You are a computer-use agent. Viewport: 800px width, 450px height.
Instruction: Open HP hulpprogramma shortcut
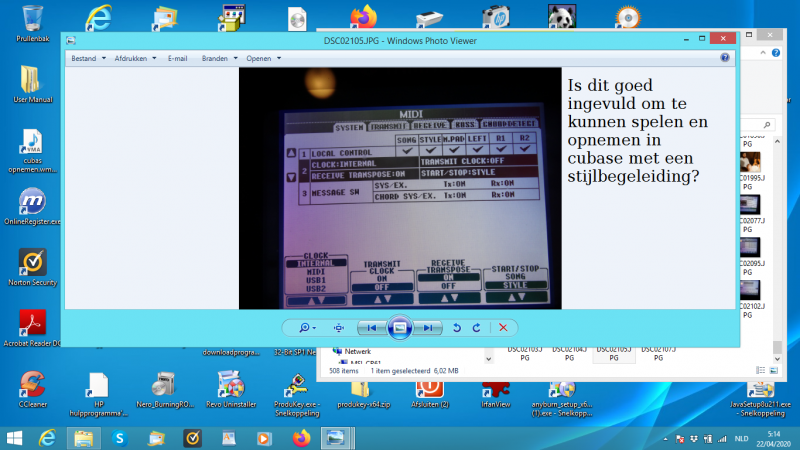click(99, 394)
